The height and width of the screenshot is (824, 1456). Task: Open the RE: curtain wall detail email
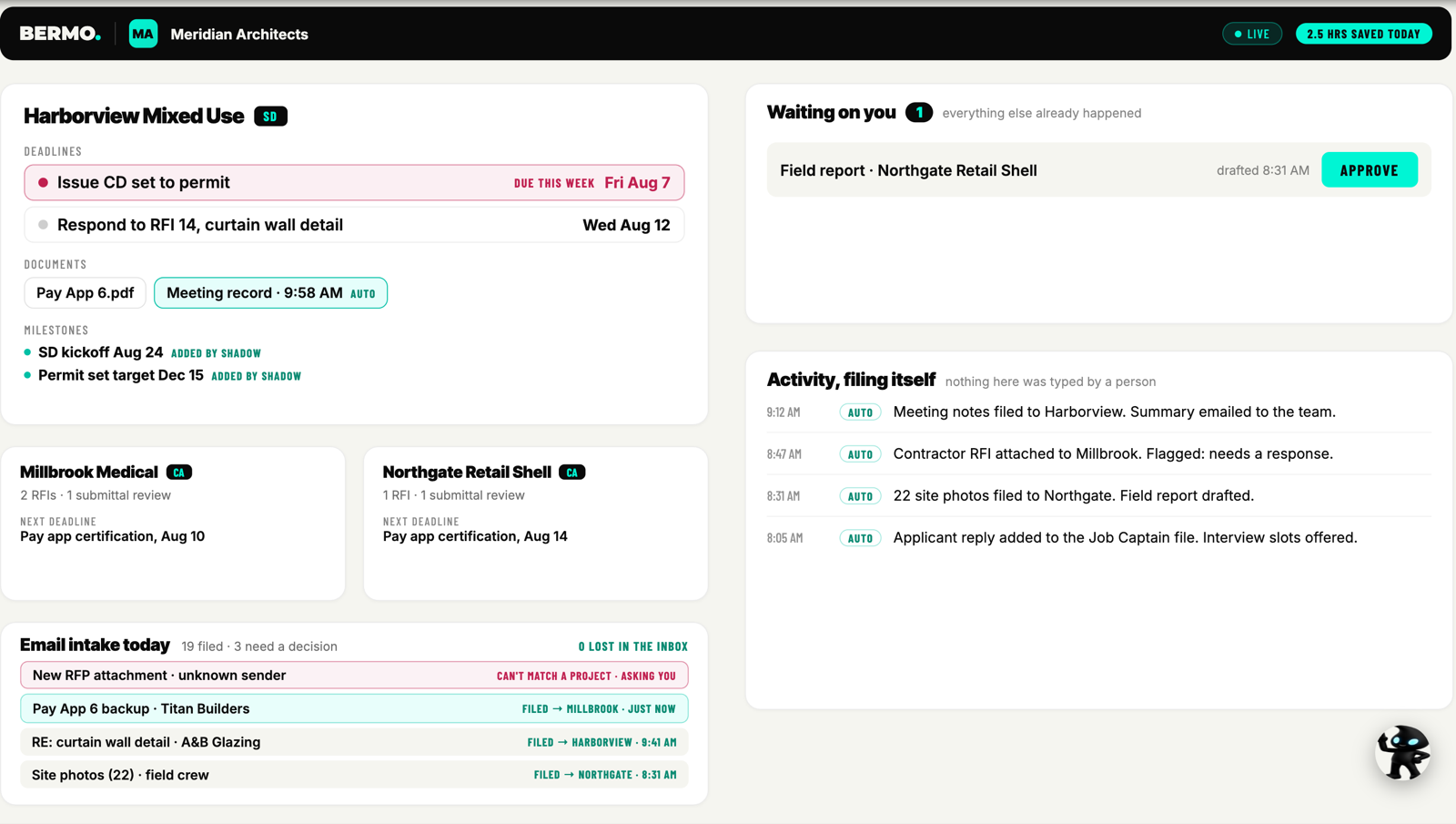click(x=354, y=742)
